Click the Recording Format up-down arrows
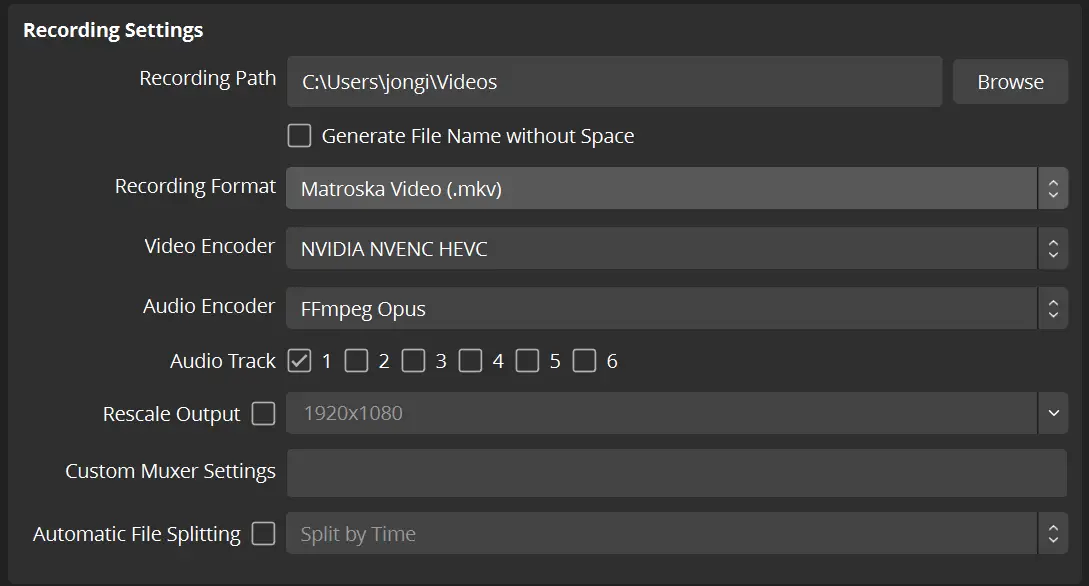Viewport: 1089px width, 586px height. tap(1052, 188)
